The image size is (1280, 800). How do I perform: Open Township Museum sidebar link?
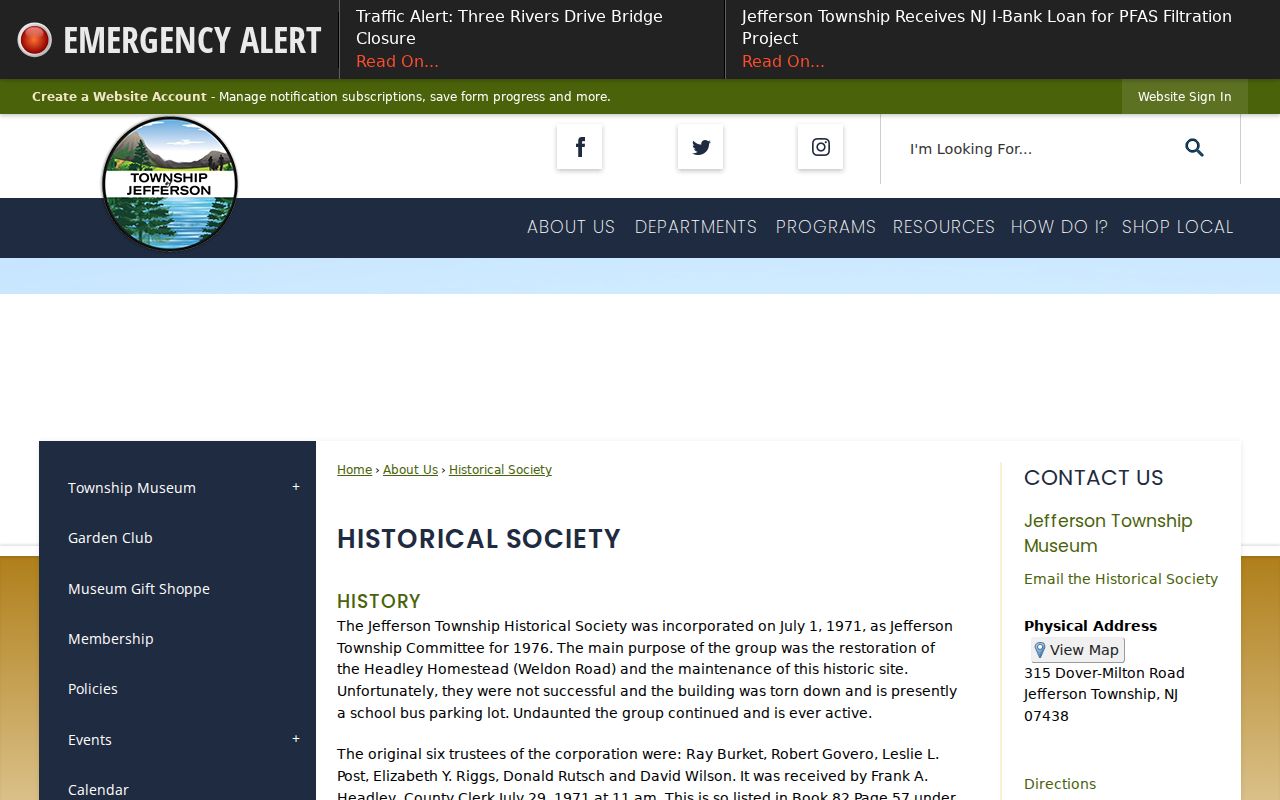tap(132, 488)
